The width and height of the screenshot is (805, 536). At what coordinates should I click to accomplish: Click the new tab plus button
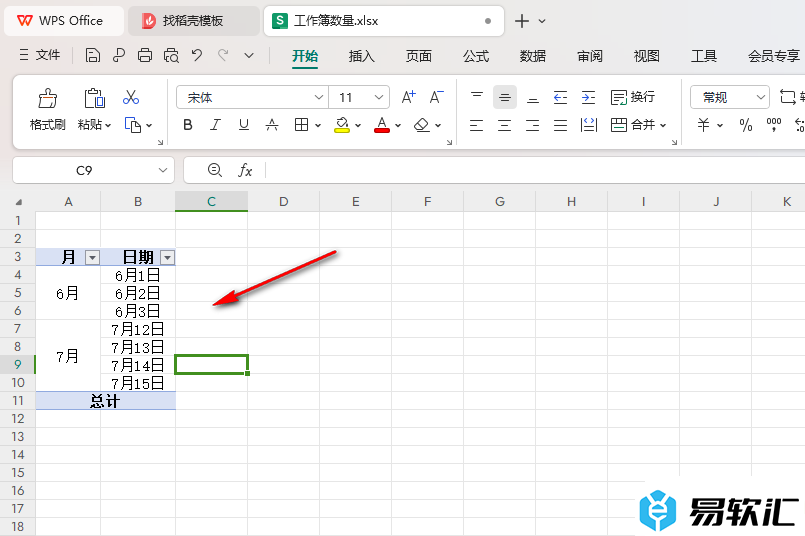point(522,21)
